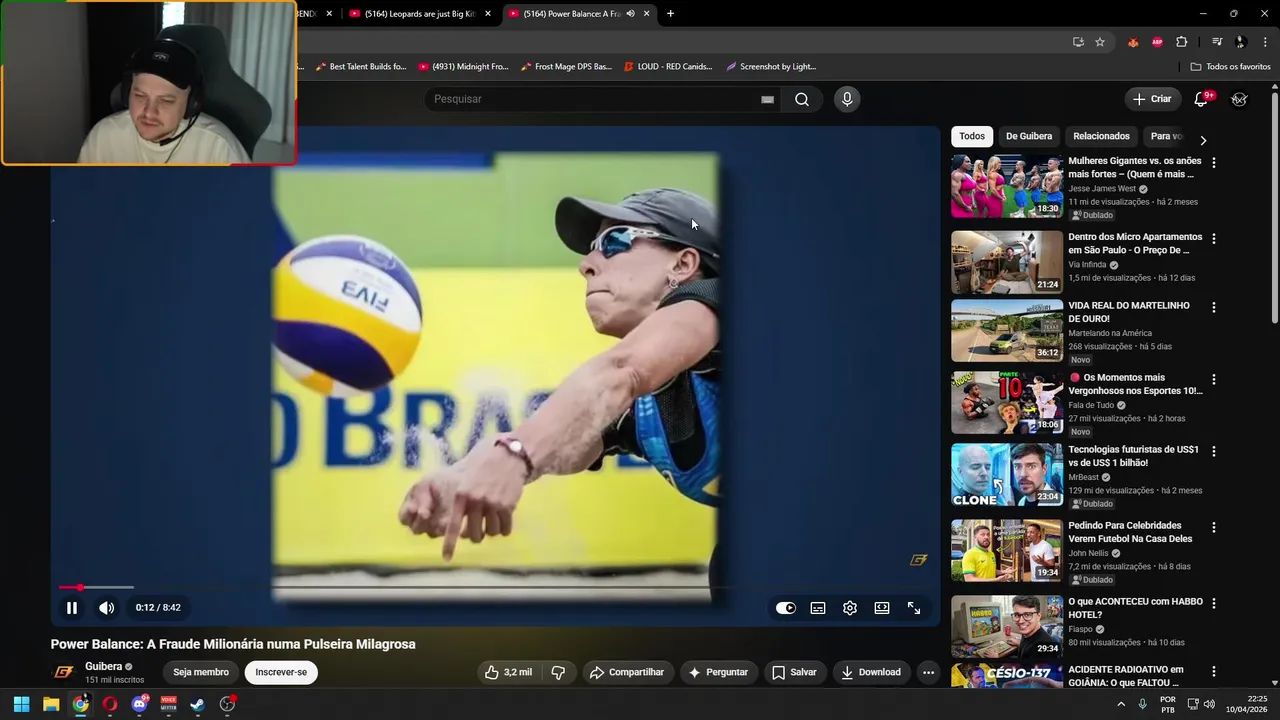Open the account avatar menu on YouTube
The image size is (1280, 720).
coord(1240,99)
